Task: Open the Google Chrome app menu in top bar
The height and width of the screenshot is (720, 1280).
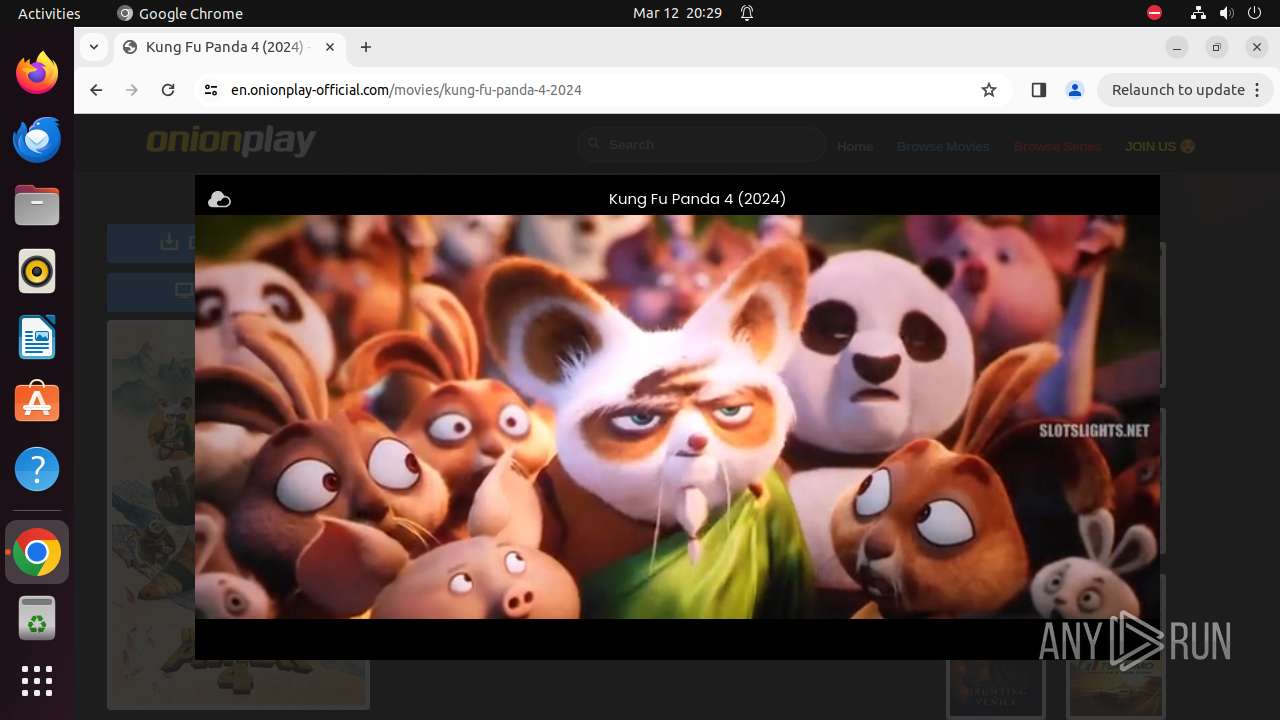Action: click(x=180, y=13)
